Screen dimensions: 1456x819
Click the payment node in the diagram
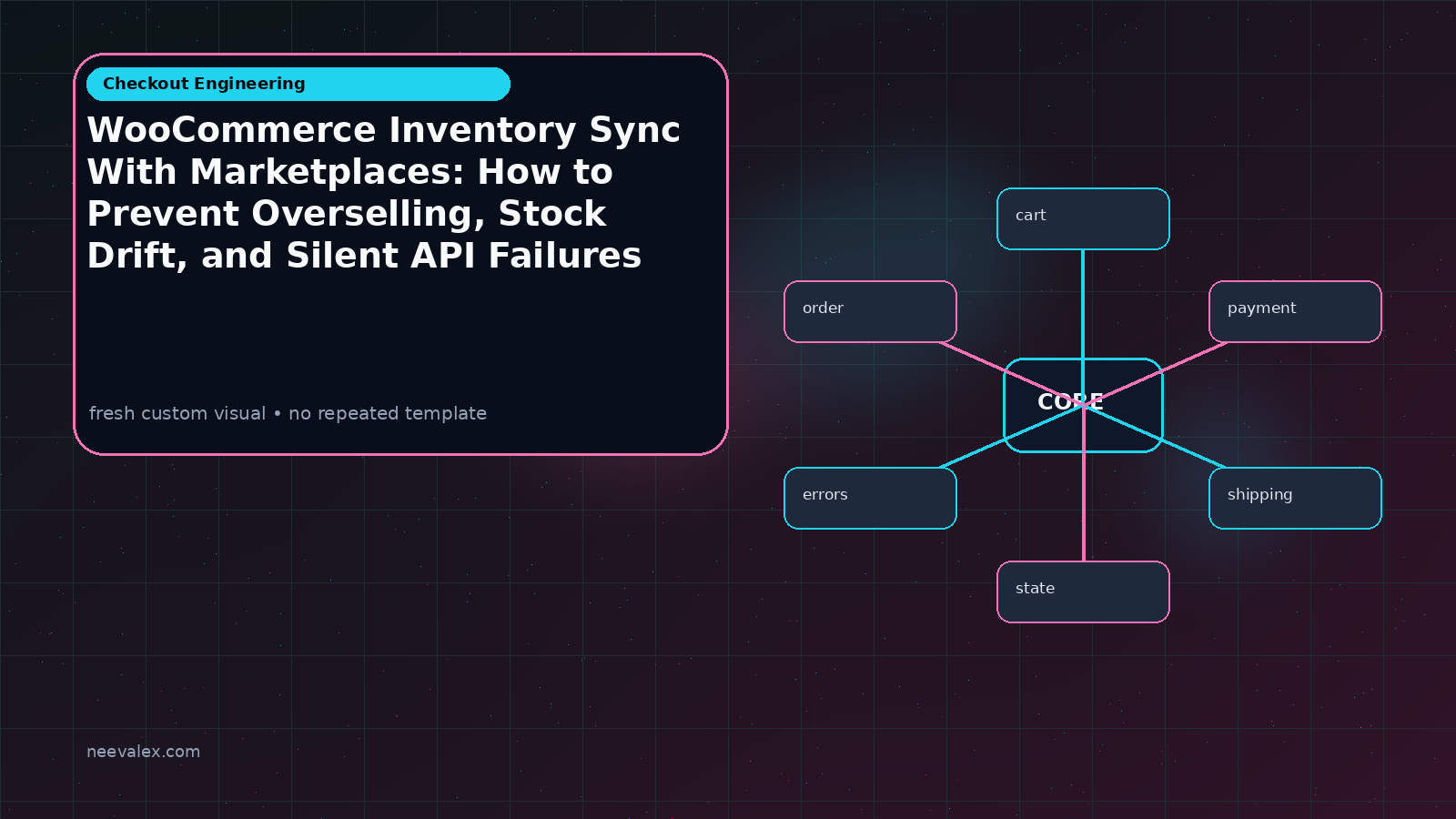point(1295,311)
